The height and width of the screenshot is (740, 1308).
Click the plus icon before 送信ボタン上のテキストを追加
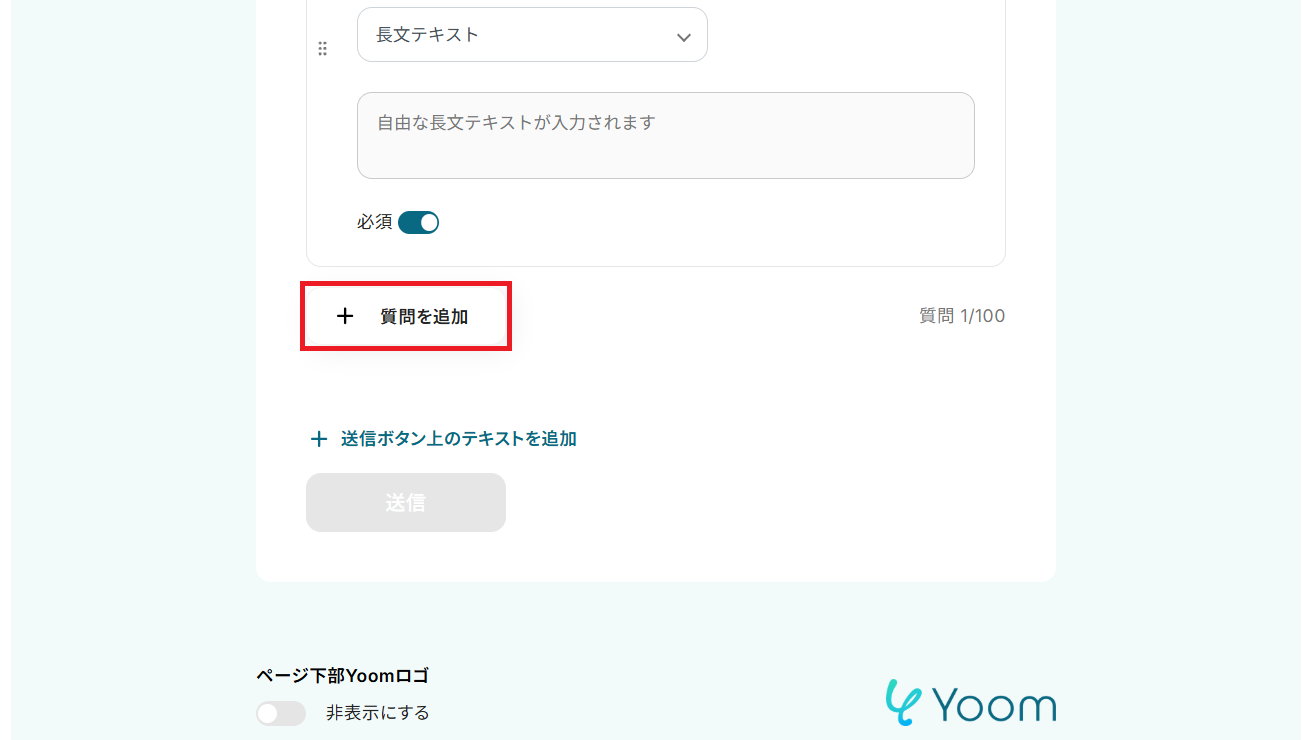[319, 439]
